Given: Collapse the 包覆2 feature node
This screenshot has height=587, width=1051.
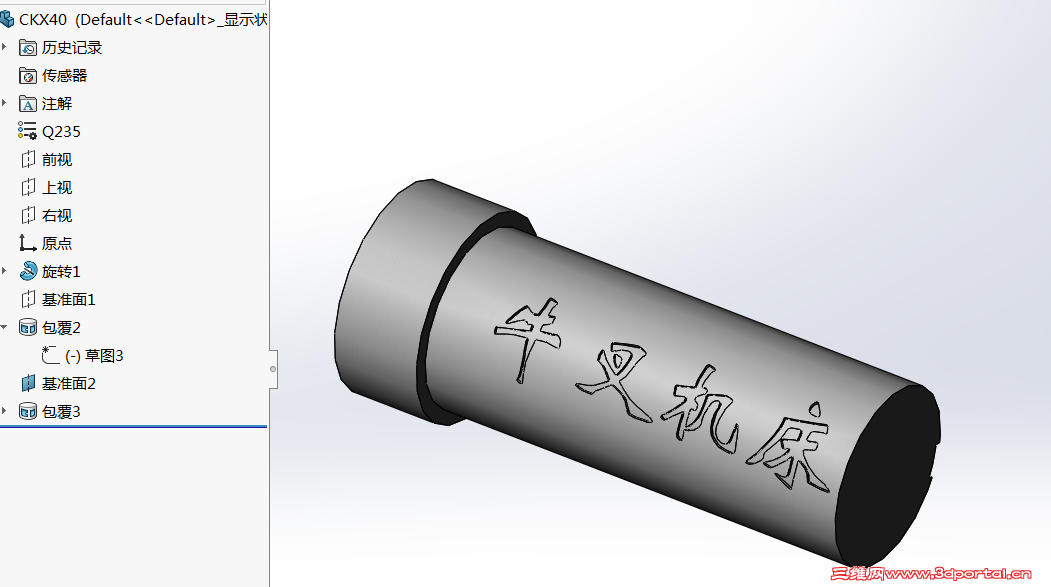Looking at the screenshot, I should click(x=4, y=327).
